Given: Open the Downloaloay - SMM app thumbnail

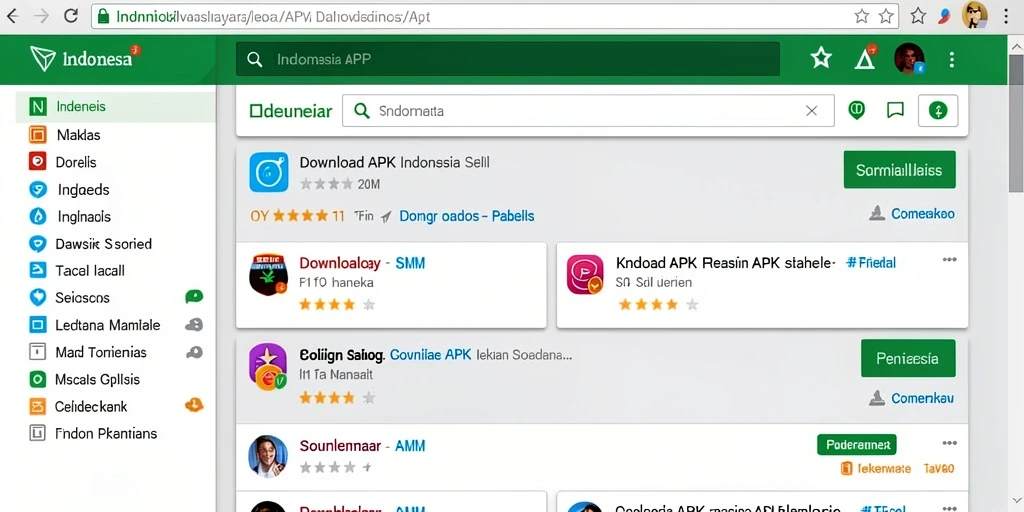Looking at the screenshot, I should tap(268, 274).
